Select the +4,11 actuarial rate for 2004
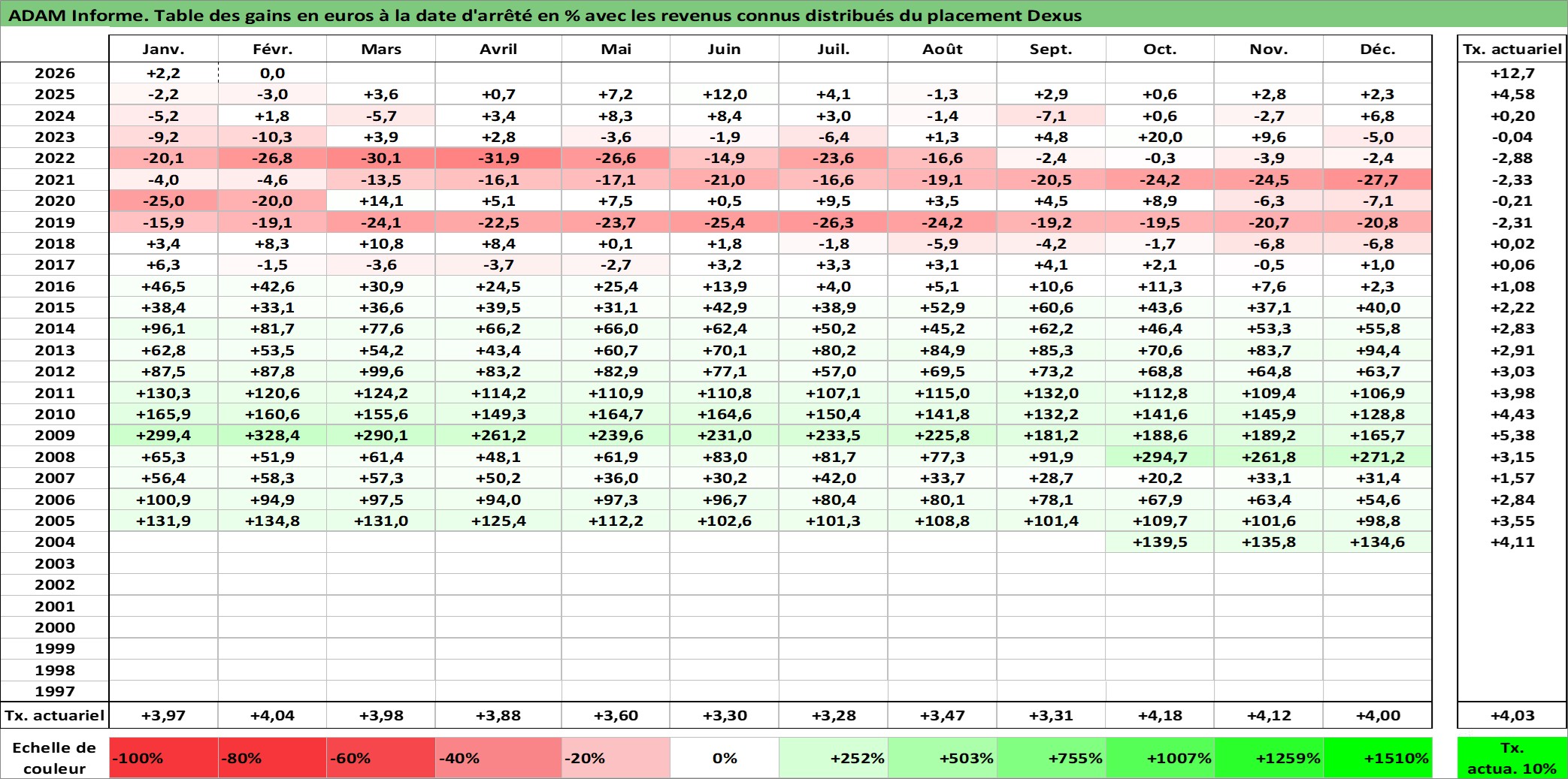This screenshot has height=779, width=1568. click(1512, 542)
